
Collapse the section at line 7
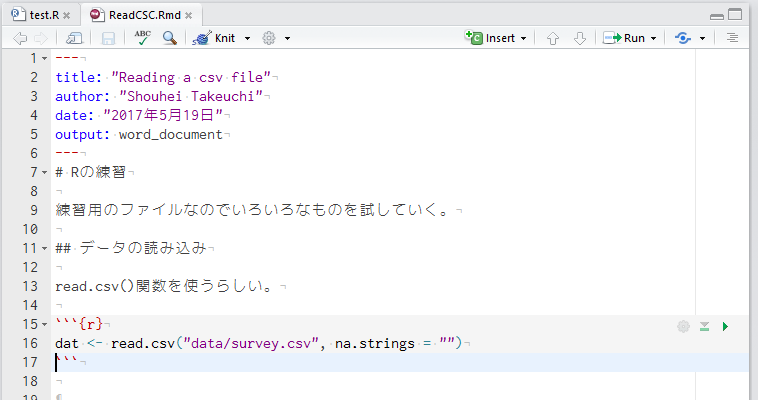tap(44, 172)
